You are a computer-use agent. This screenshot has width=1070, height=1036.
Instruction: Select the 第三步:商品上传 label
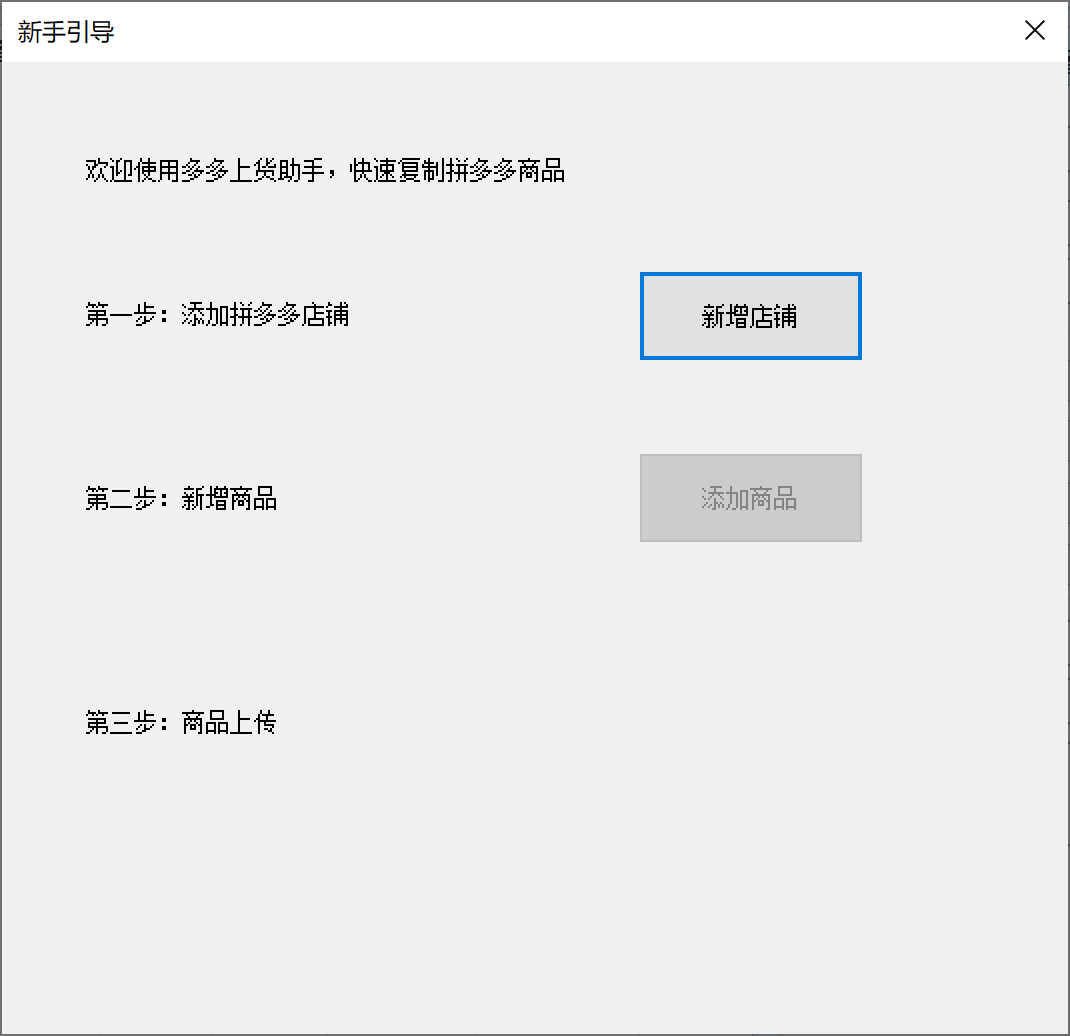coord(181,722)
